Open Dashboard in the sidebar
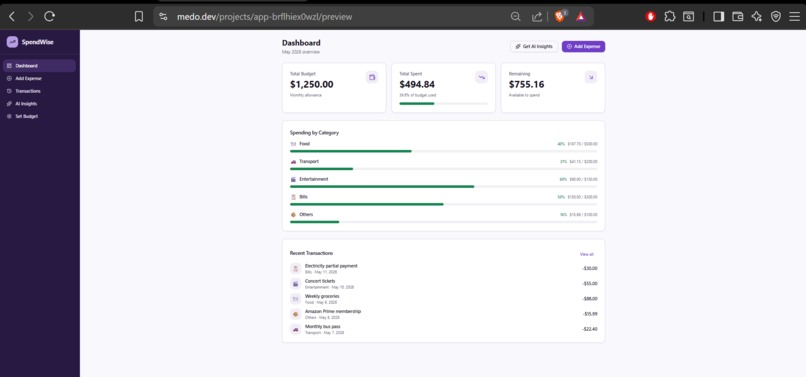Screen dimensions: 806x377 (40, 66)
